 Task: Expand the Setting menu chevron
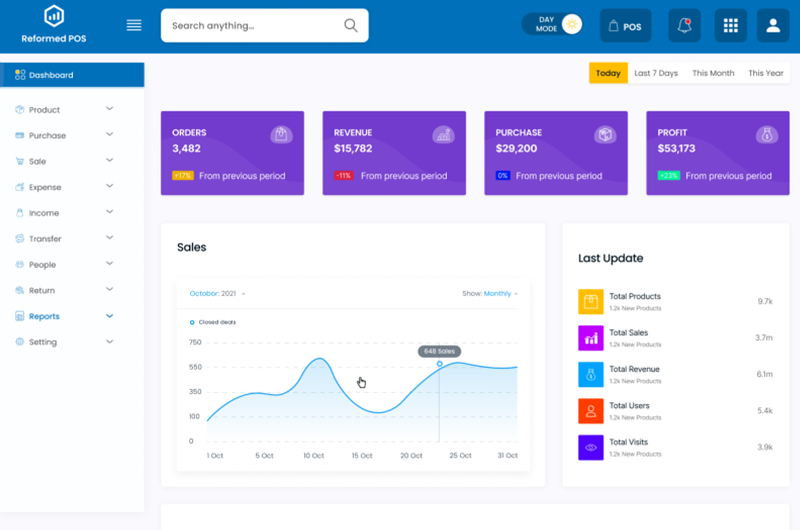(x=109, y=341)
